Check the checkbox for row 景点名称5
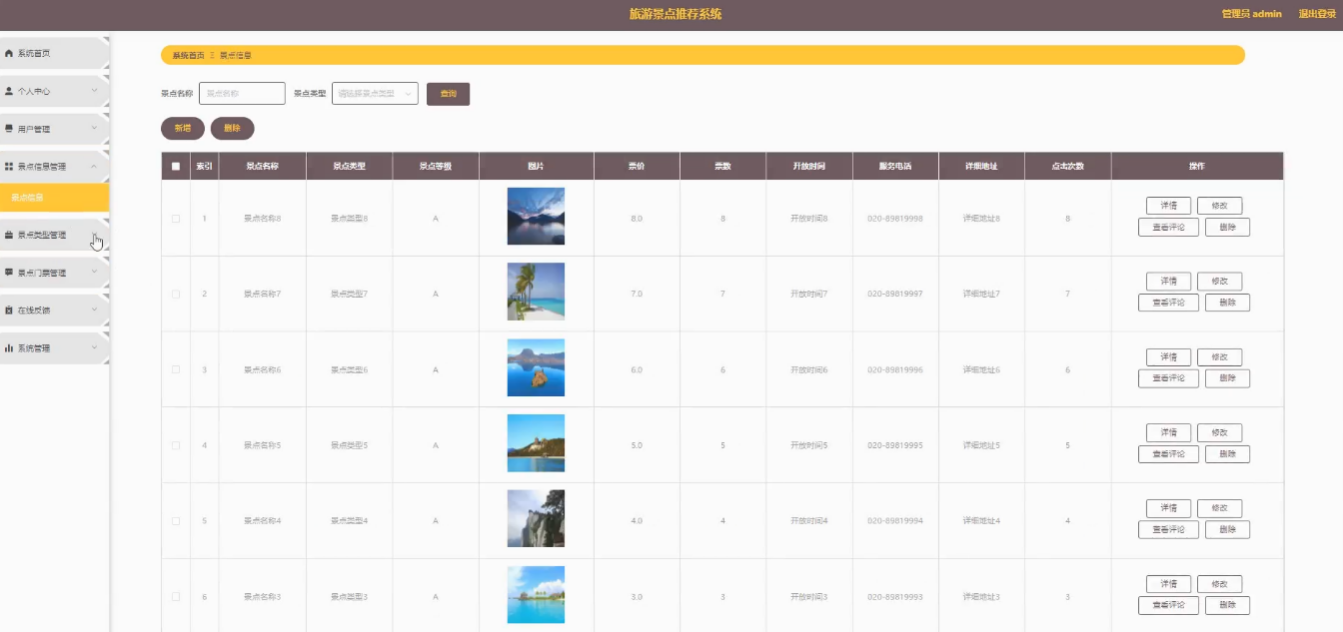1343x632 pixels. coord(176,445)
